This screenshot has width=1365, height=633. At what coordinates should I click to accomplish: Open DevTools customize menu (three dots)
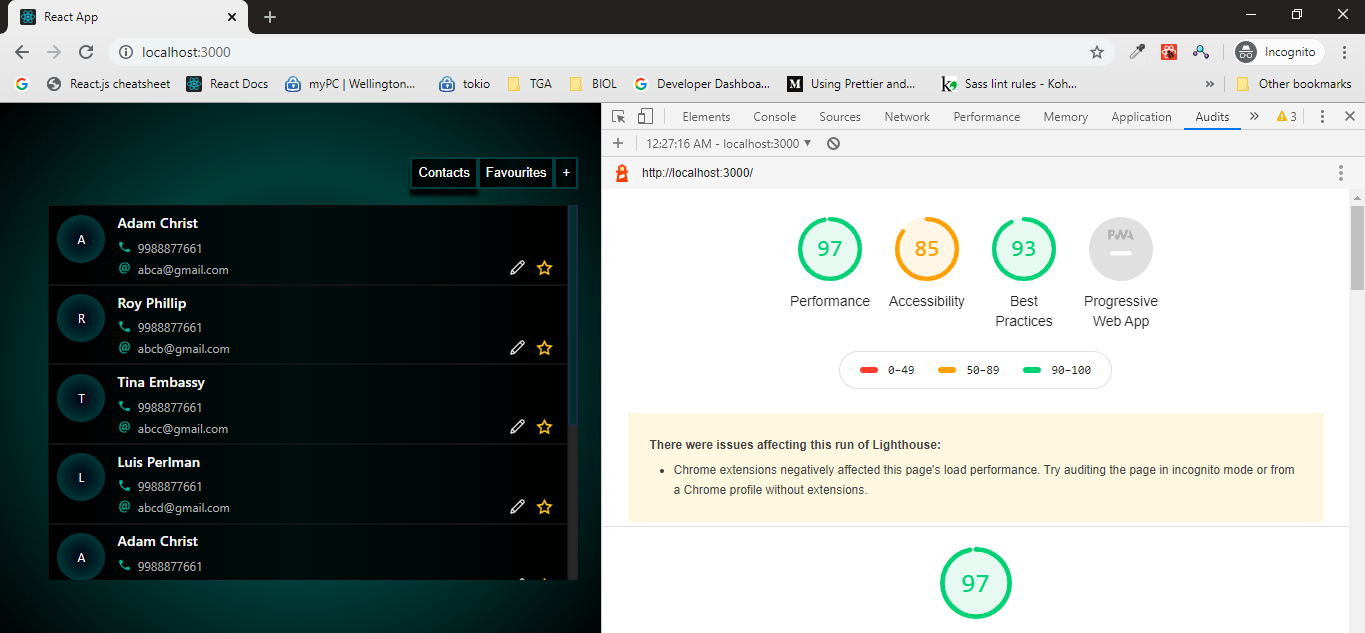pyautogui.click(x=1322, y=117)
